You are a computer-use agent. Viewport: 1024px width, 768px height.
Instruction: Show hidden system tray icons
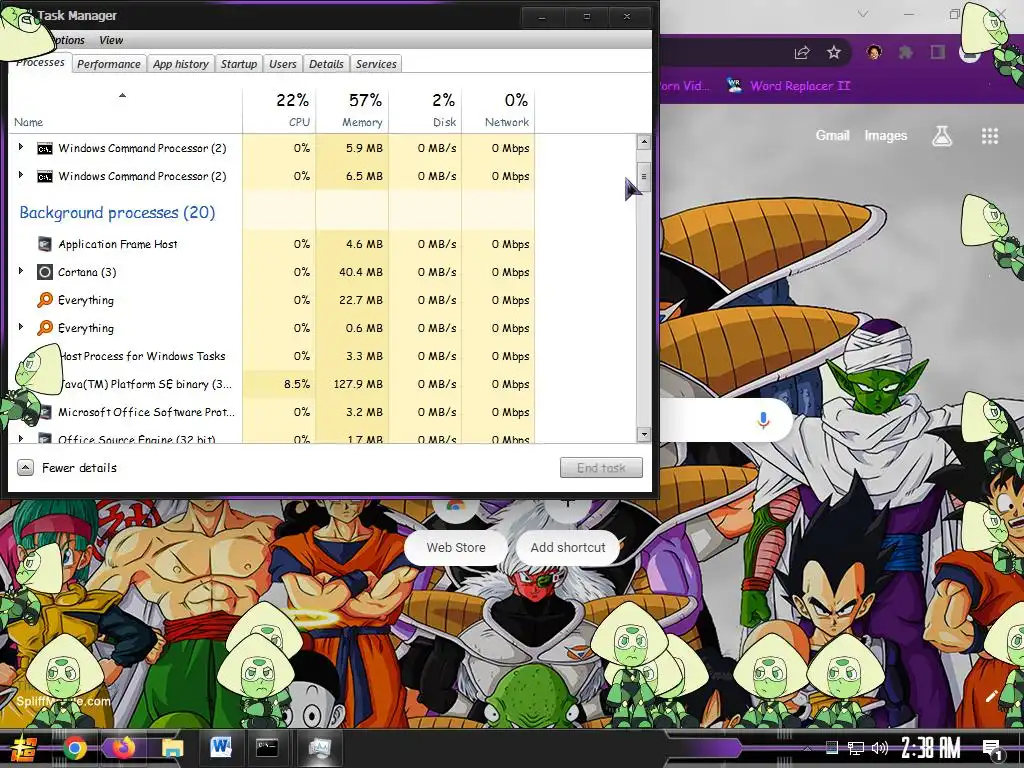click(808, 748)
